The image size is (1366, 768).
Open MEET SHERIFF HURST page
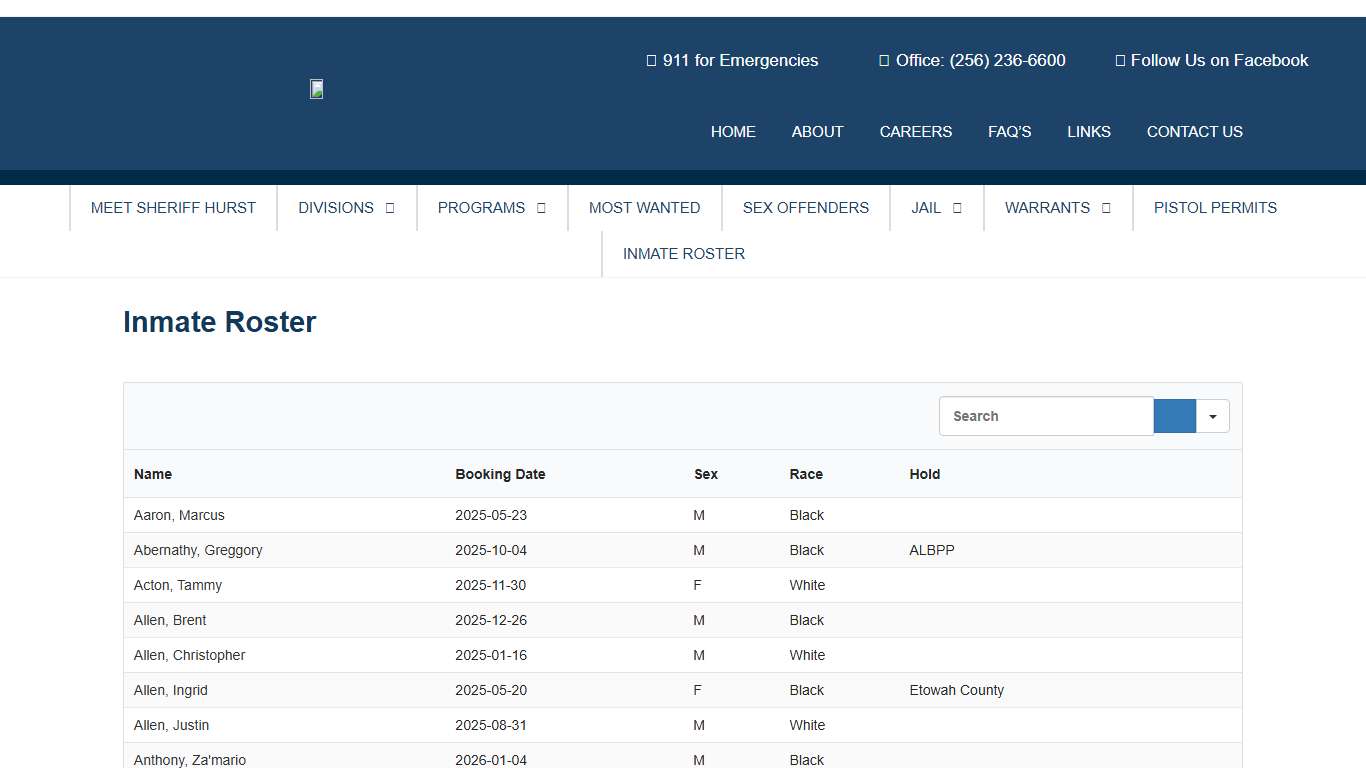[172, 208]
